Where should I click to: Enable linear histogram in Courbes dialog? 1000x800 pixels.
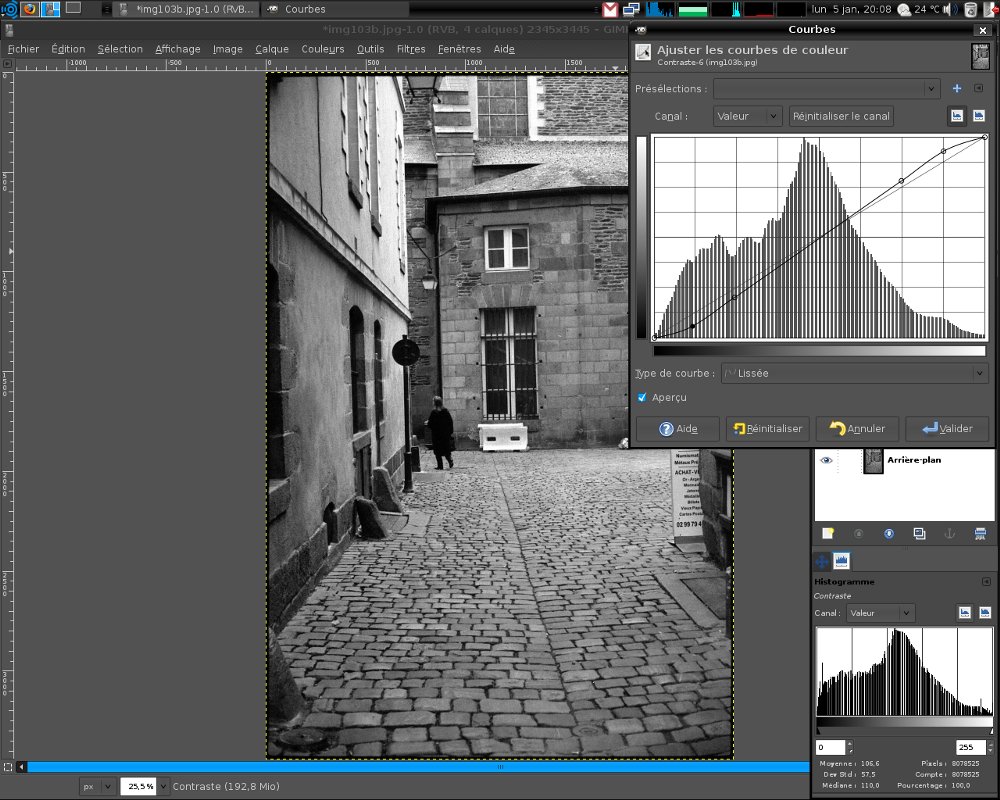957,115
